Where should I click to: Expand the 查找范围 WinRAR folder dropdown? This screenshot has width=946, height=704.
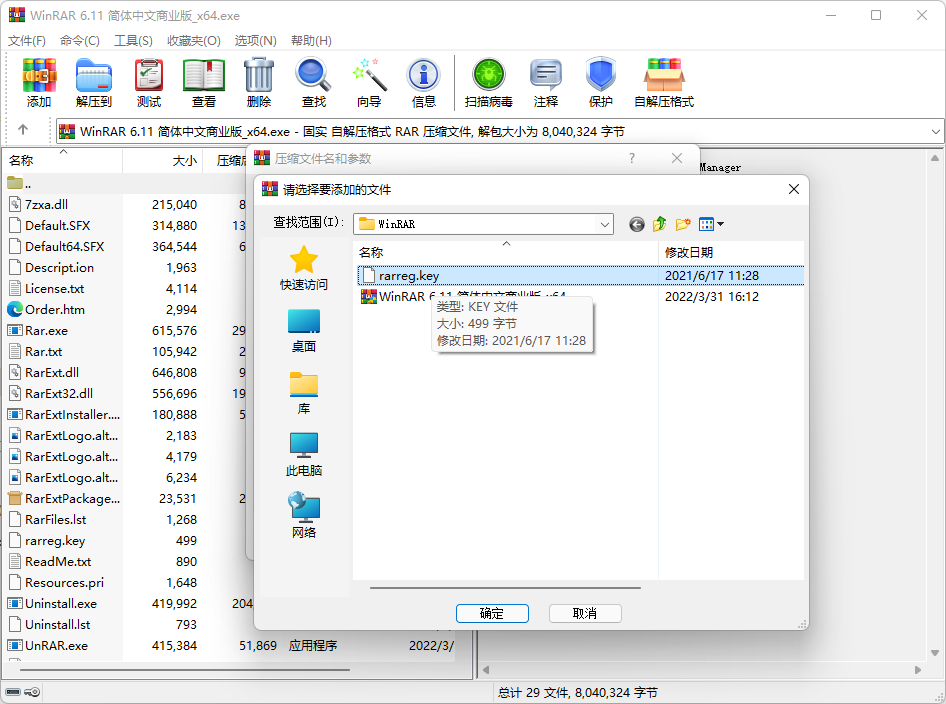pos(604,224)
